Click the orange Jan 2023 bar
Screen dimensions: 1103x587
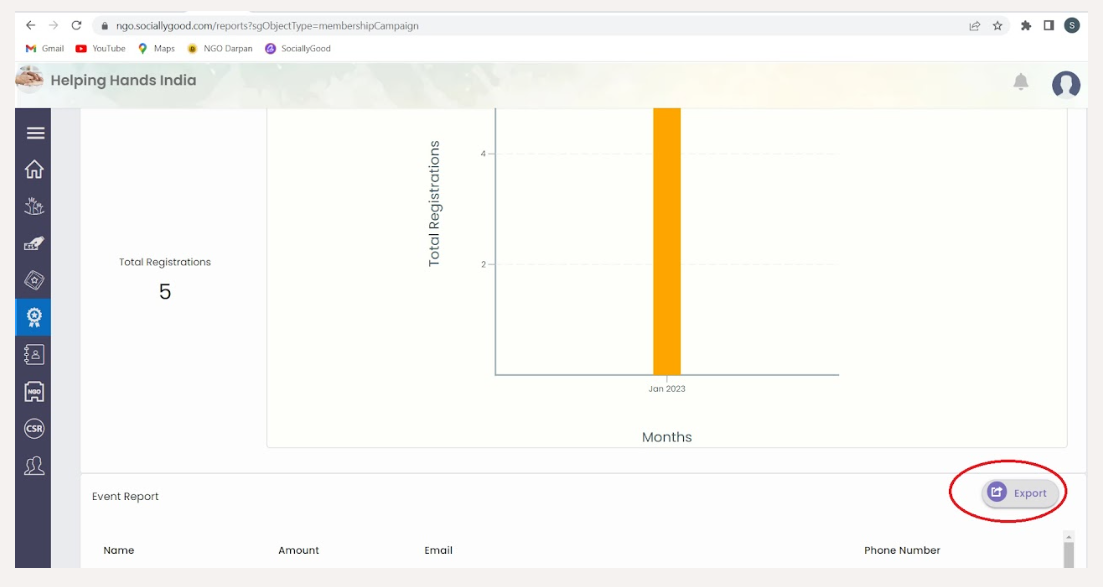pos(667,241)
